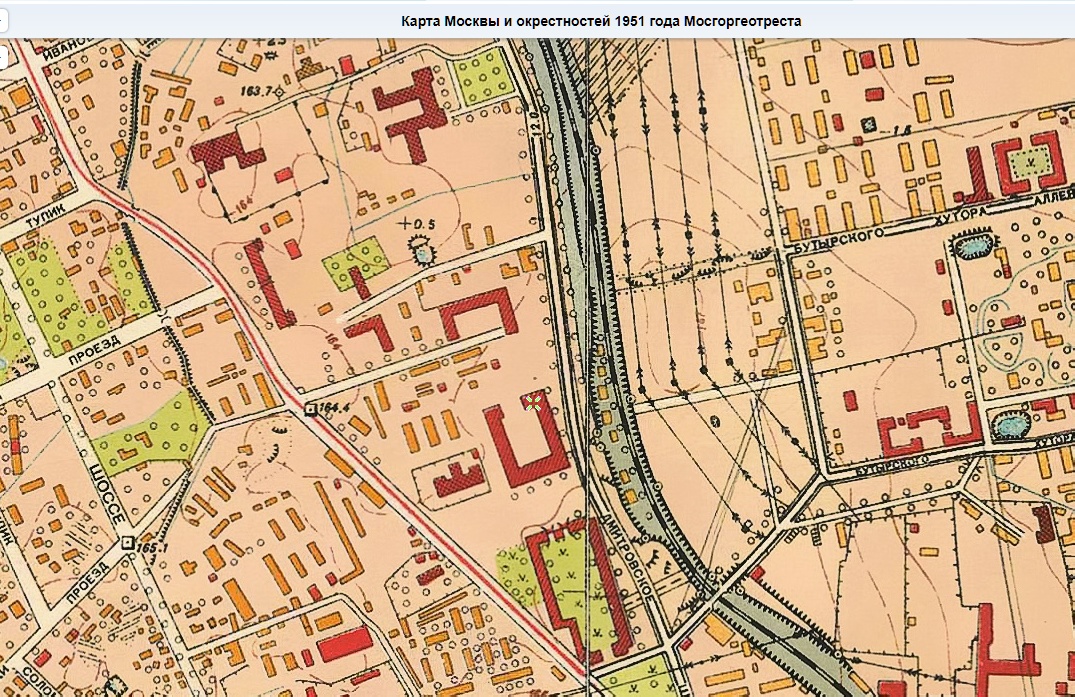Click the '+0.5' height mark
The image size is (1075, 697).
click(418, 223)
